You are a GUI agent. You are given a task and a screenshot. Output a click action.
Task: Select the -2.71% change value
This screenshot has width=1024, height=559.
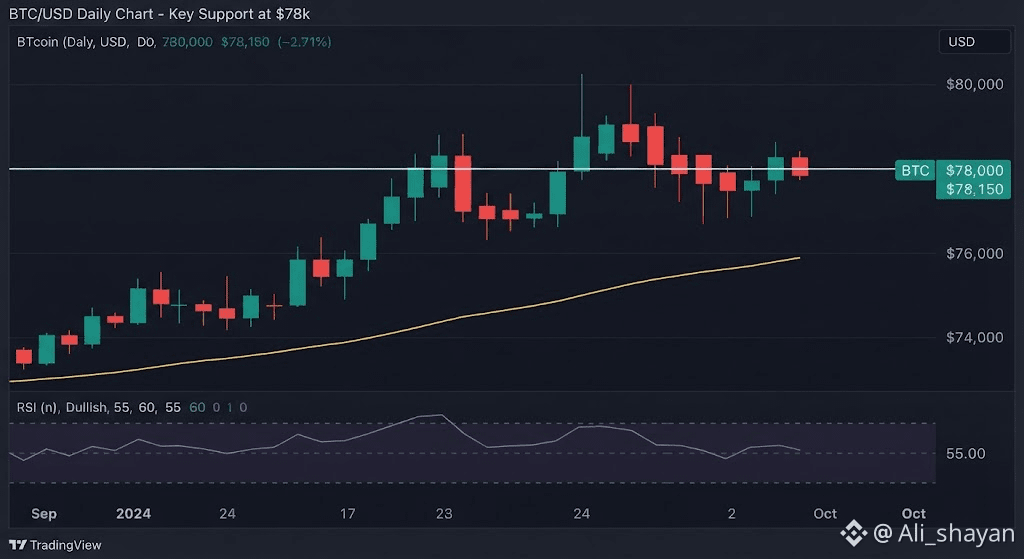(x=304, y=42)
